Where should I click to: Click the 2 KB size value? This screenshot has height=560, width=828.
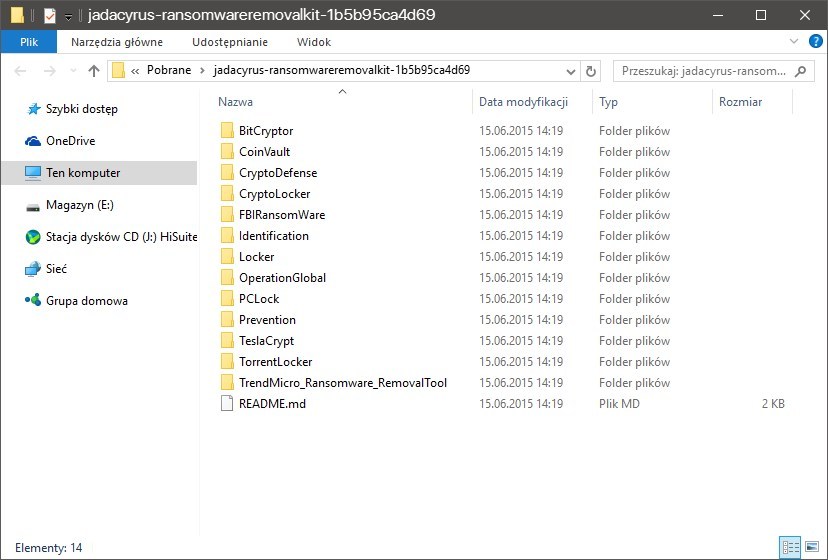(773, 404)
